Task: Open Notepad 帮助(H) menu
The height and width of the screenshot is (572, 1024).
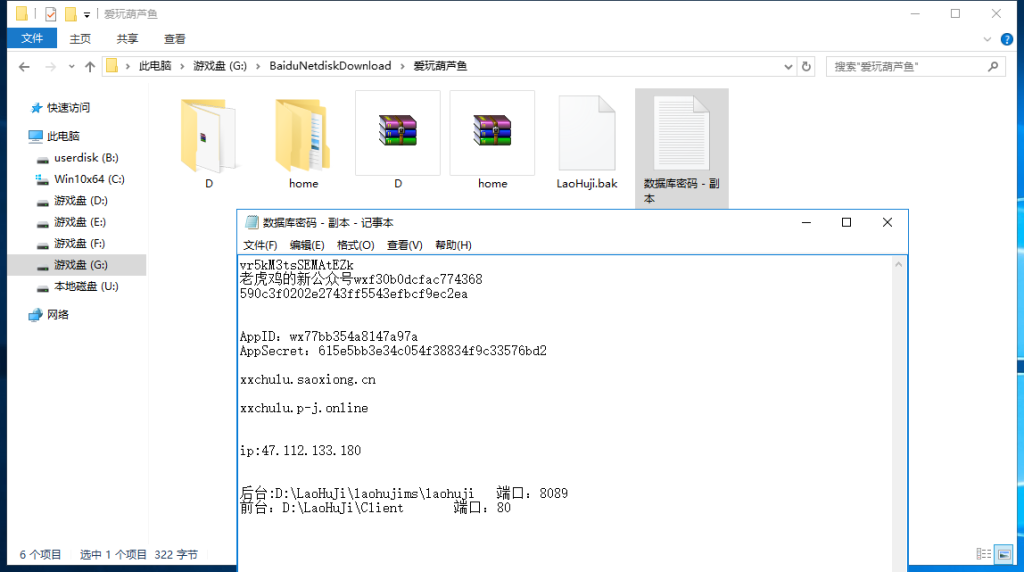Action: tap(453, 245)
